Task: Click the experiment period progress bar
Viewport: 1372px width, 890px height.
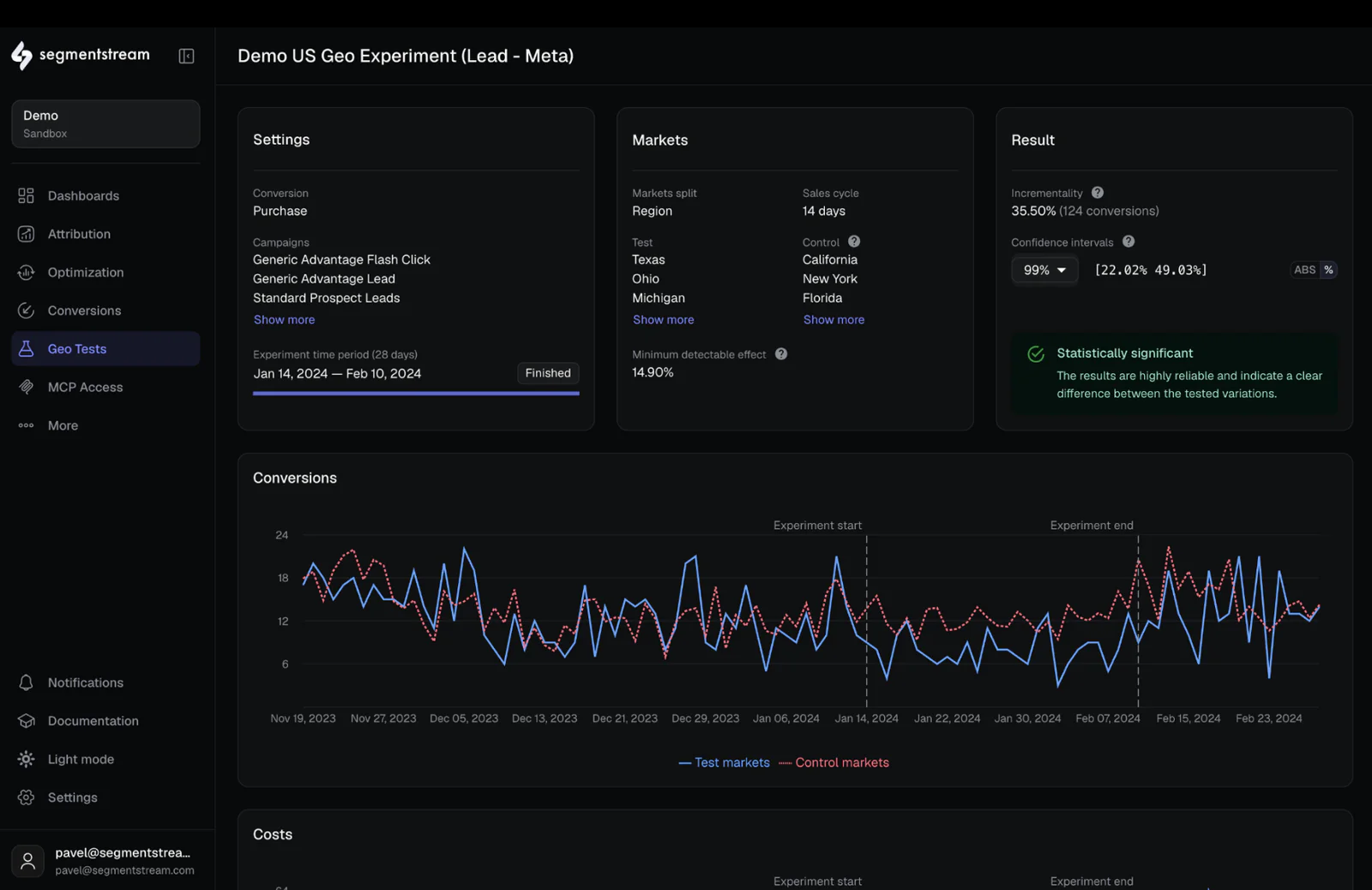Action: [416, 394]
